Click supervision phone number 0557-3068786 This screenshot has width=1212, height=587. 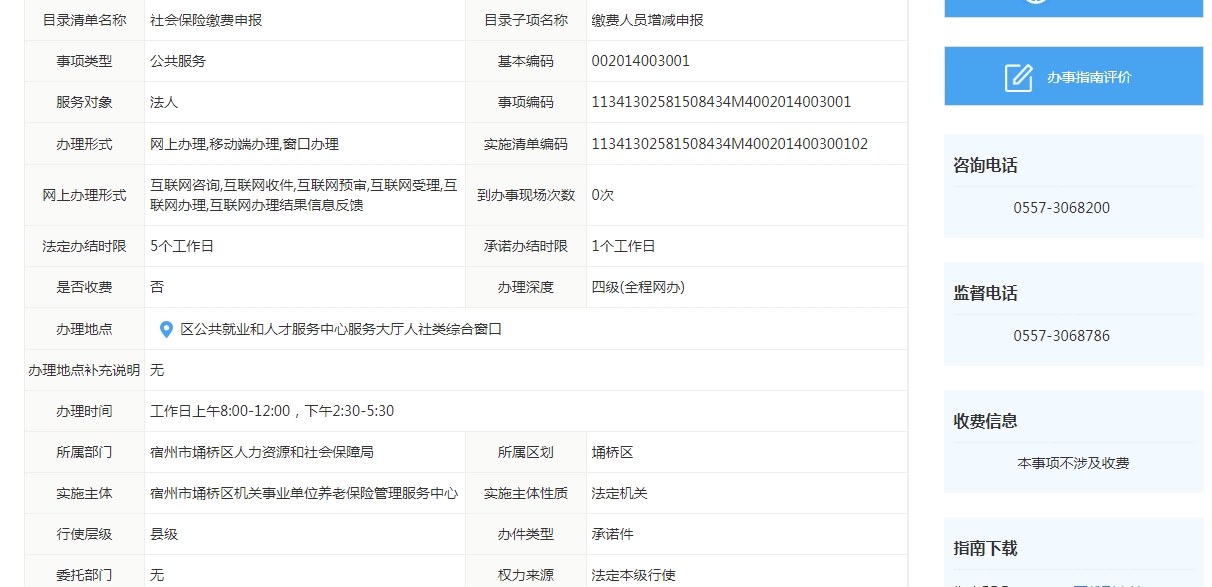(x=1061, y=336)
